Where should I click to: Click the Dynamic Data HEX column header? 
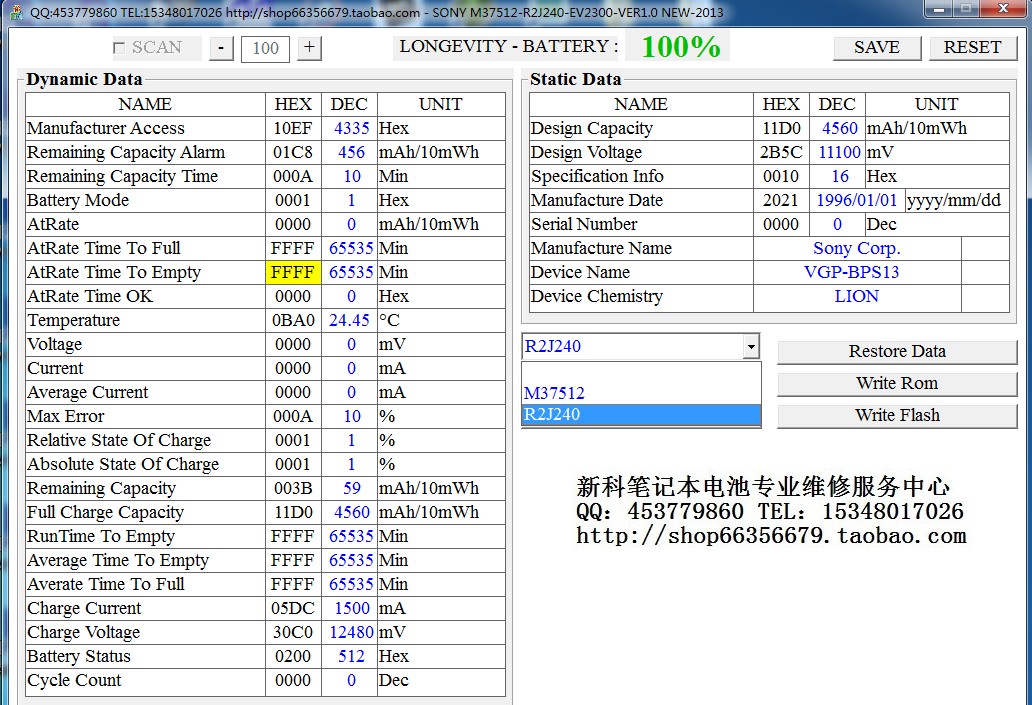pyautogui.click(x=293, y=105)
